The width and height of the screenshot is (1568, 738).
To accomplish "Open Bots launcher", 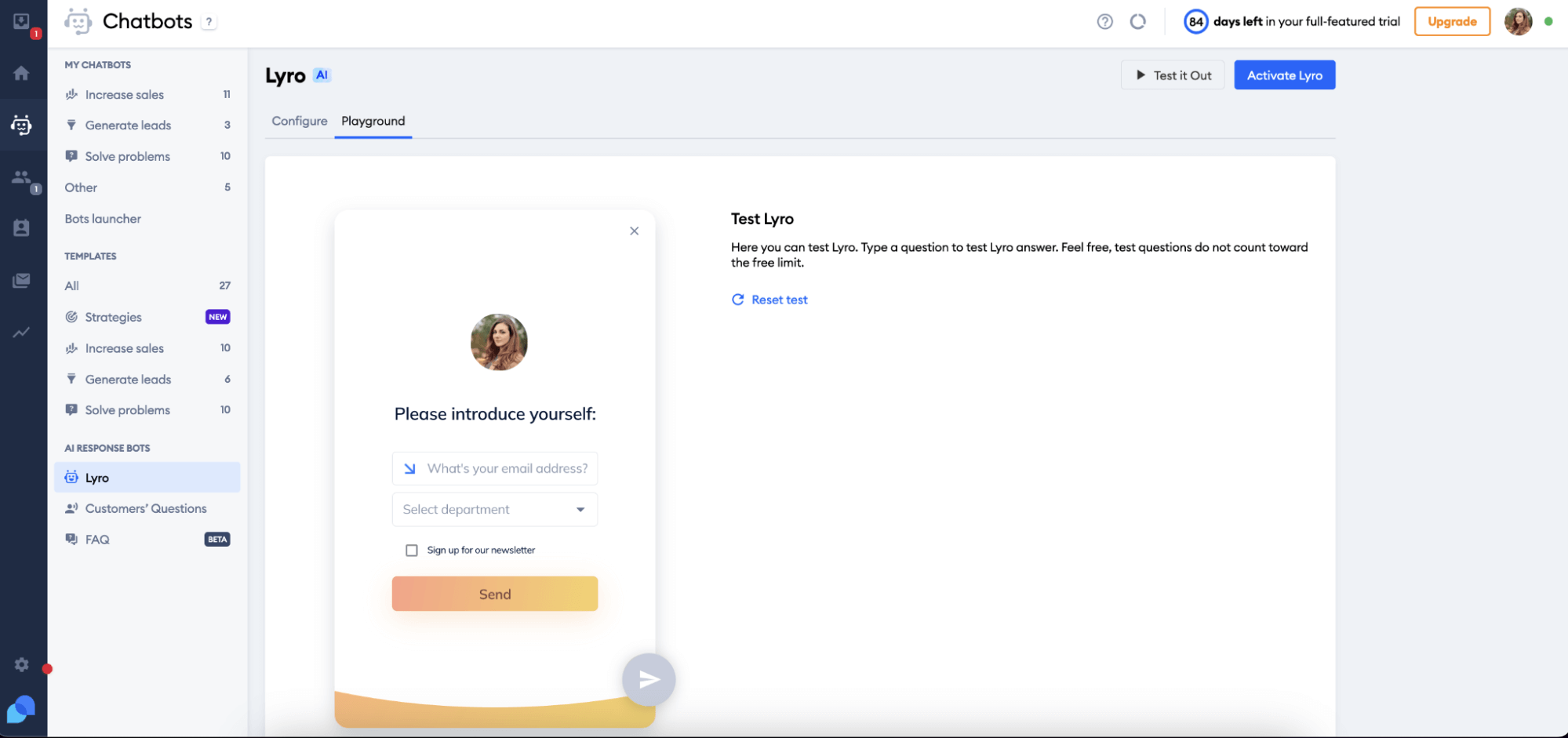I will coord(147,219).
